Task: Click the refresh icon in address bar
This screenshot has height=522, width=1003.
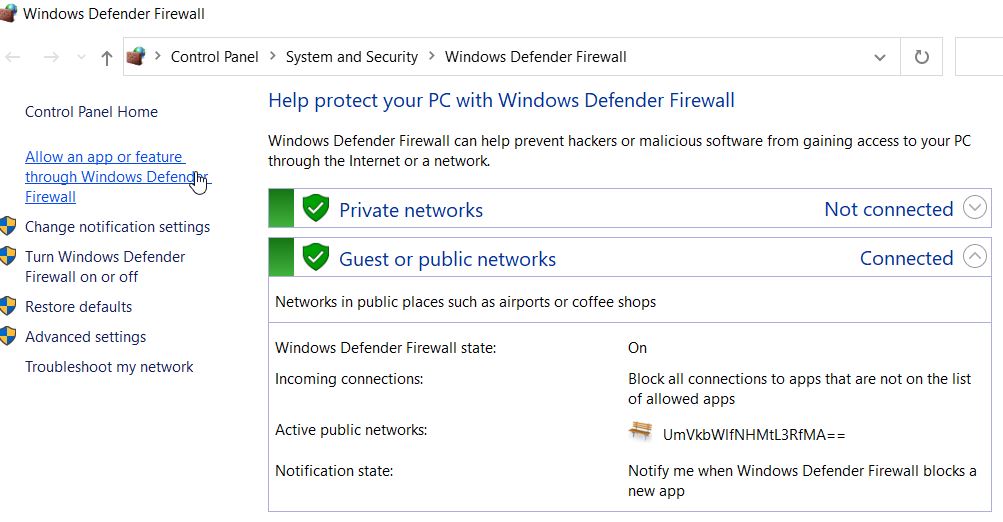Action: [921, 57]
